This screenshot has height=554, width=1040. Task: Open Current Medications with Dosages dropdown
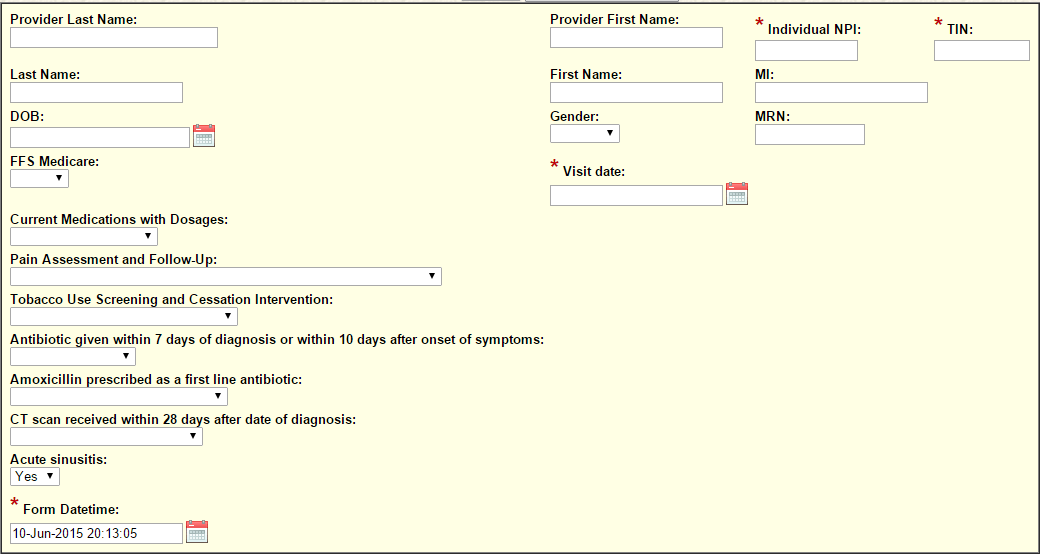84,237
